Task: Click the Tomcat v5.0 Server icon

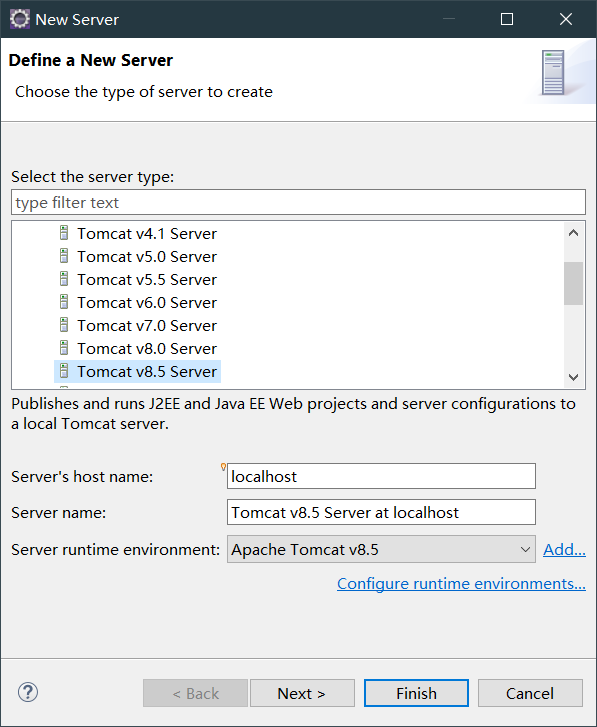Action: click(64, 256)
